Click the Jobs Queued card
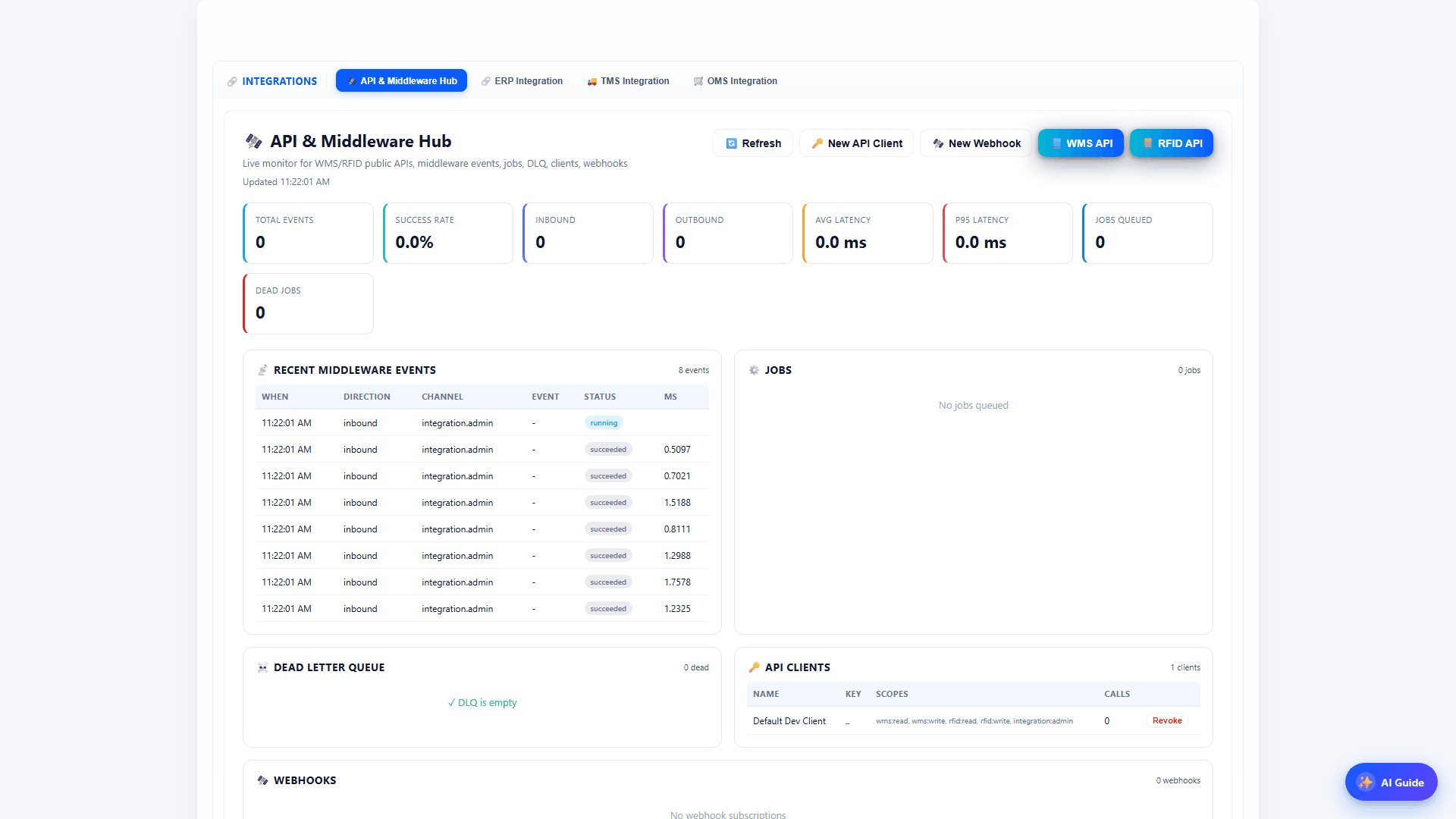Screen dimensions: 1456x819 coord(1147,234)
